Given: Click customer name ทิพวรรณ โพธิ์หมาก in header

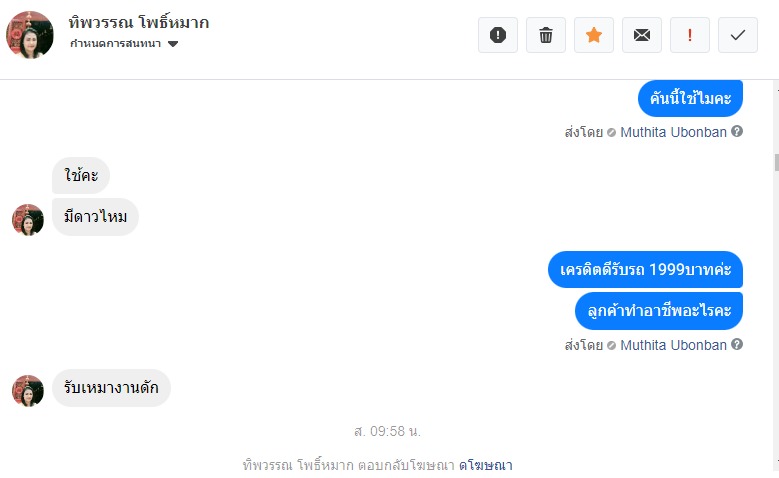Looking at the screenshot, I should pos(139,22).
